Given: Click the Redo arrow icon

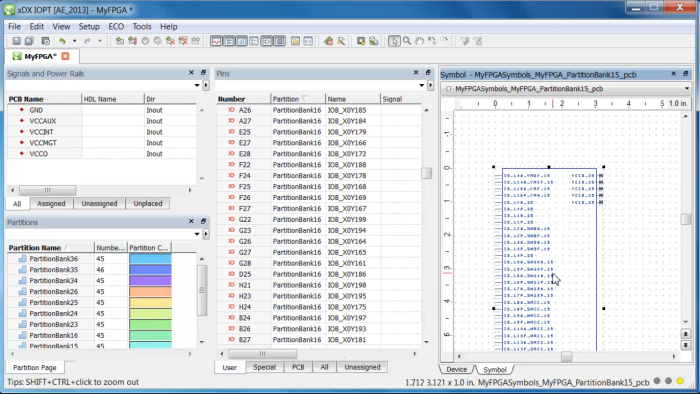Looking at the screenshot, I should coord(88,41).
